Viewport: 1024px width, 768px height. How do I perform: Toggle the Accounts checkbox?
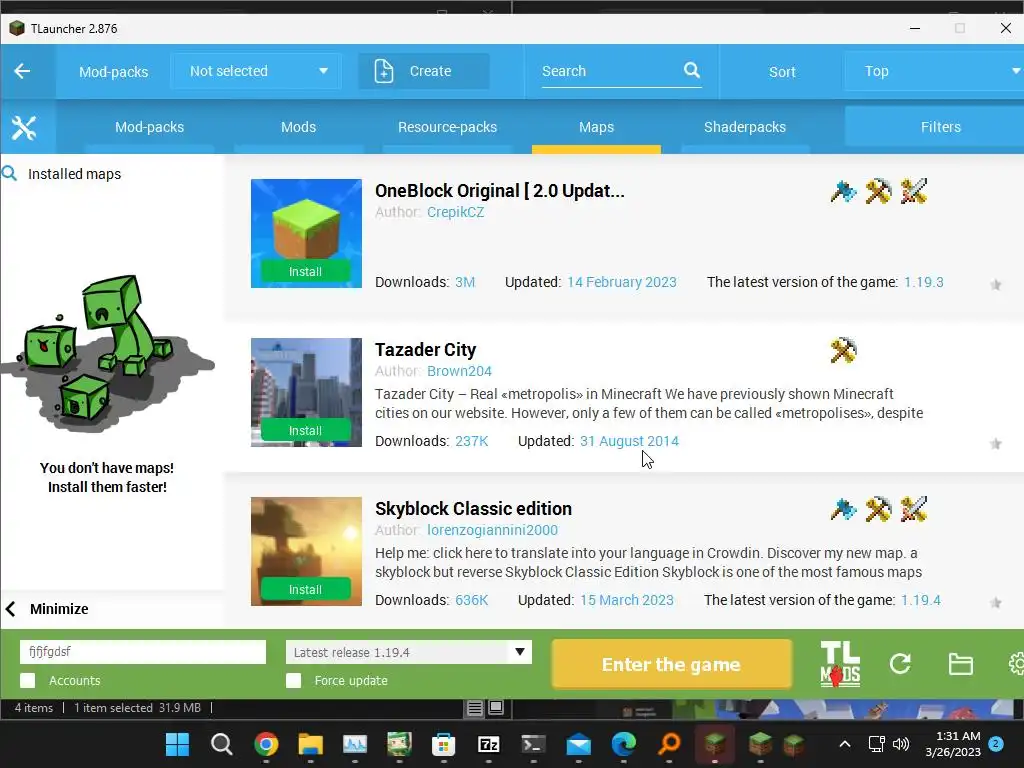(27, 680)
